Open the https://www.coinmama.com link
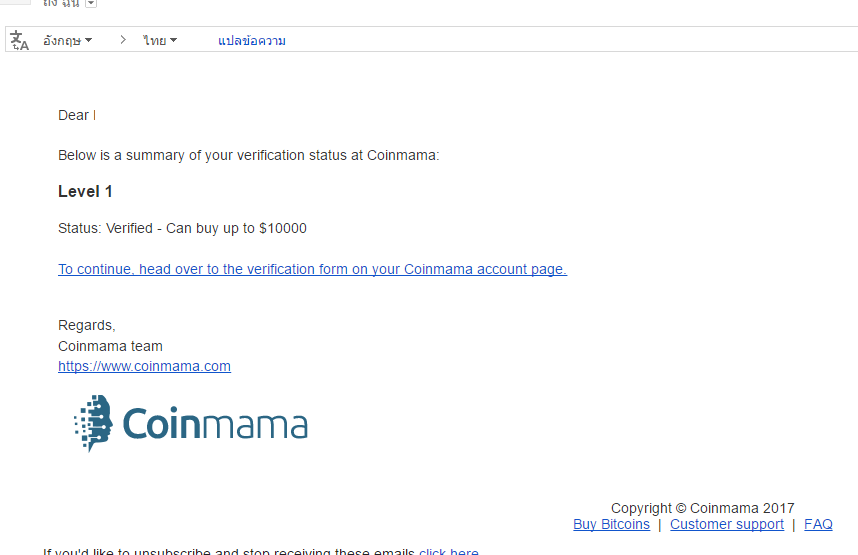The image size is (858, 555). (144, 366)
